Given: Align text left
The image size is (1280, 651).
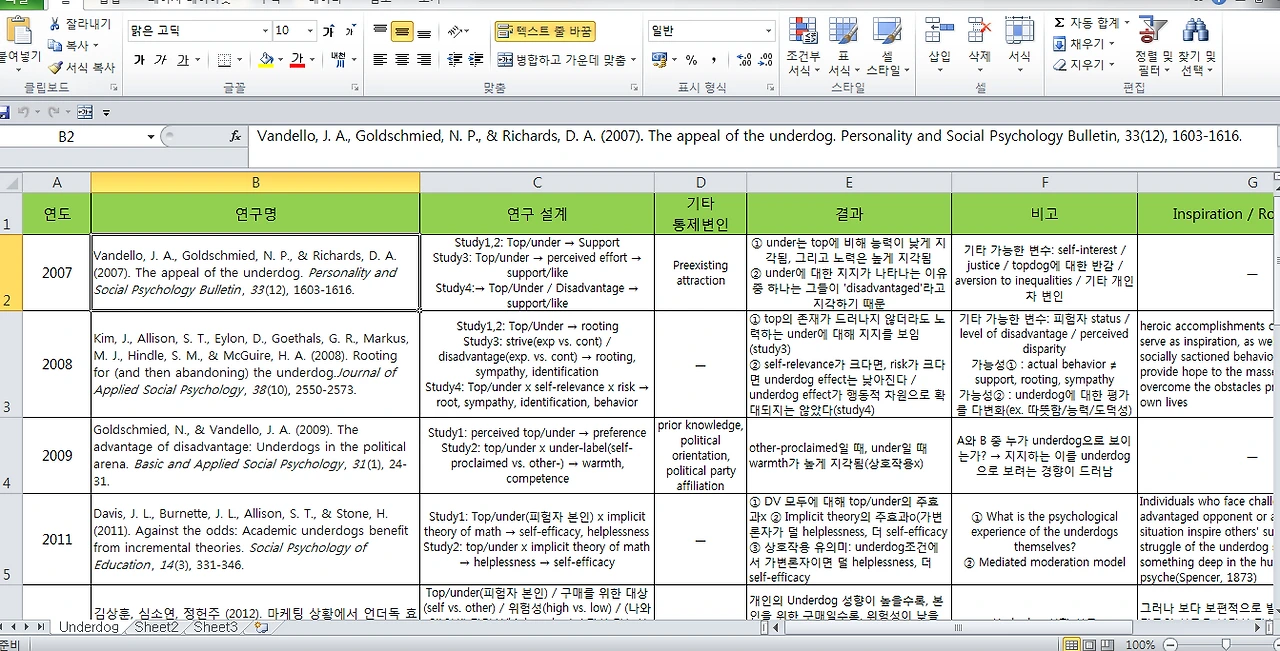Looking at the screenshot, I should [x=380, y=60].
